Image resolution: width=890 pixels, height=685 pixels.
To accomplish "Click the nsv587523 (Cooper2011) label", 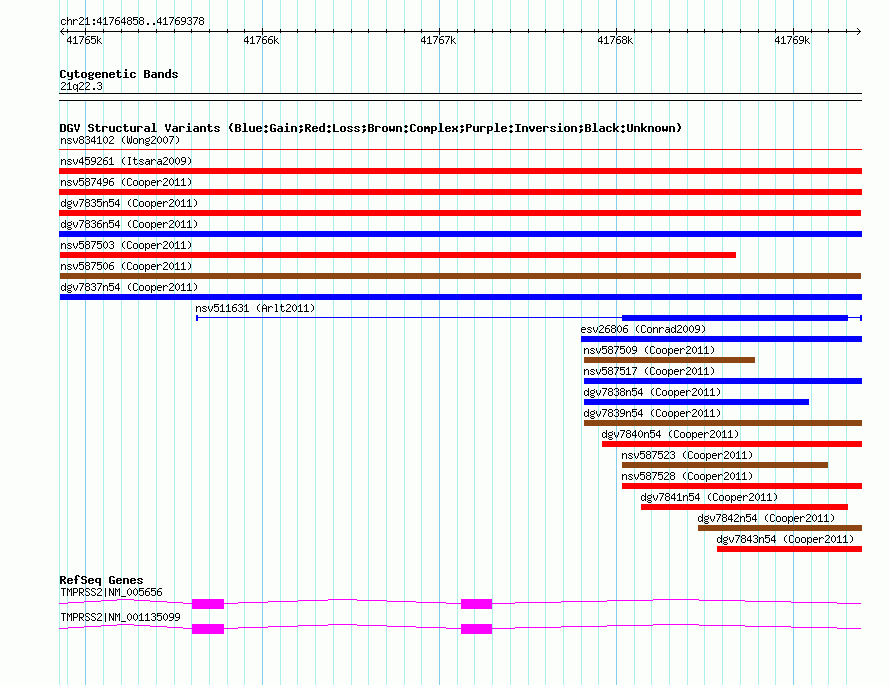I will pos(687,455).
